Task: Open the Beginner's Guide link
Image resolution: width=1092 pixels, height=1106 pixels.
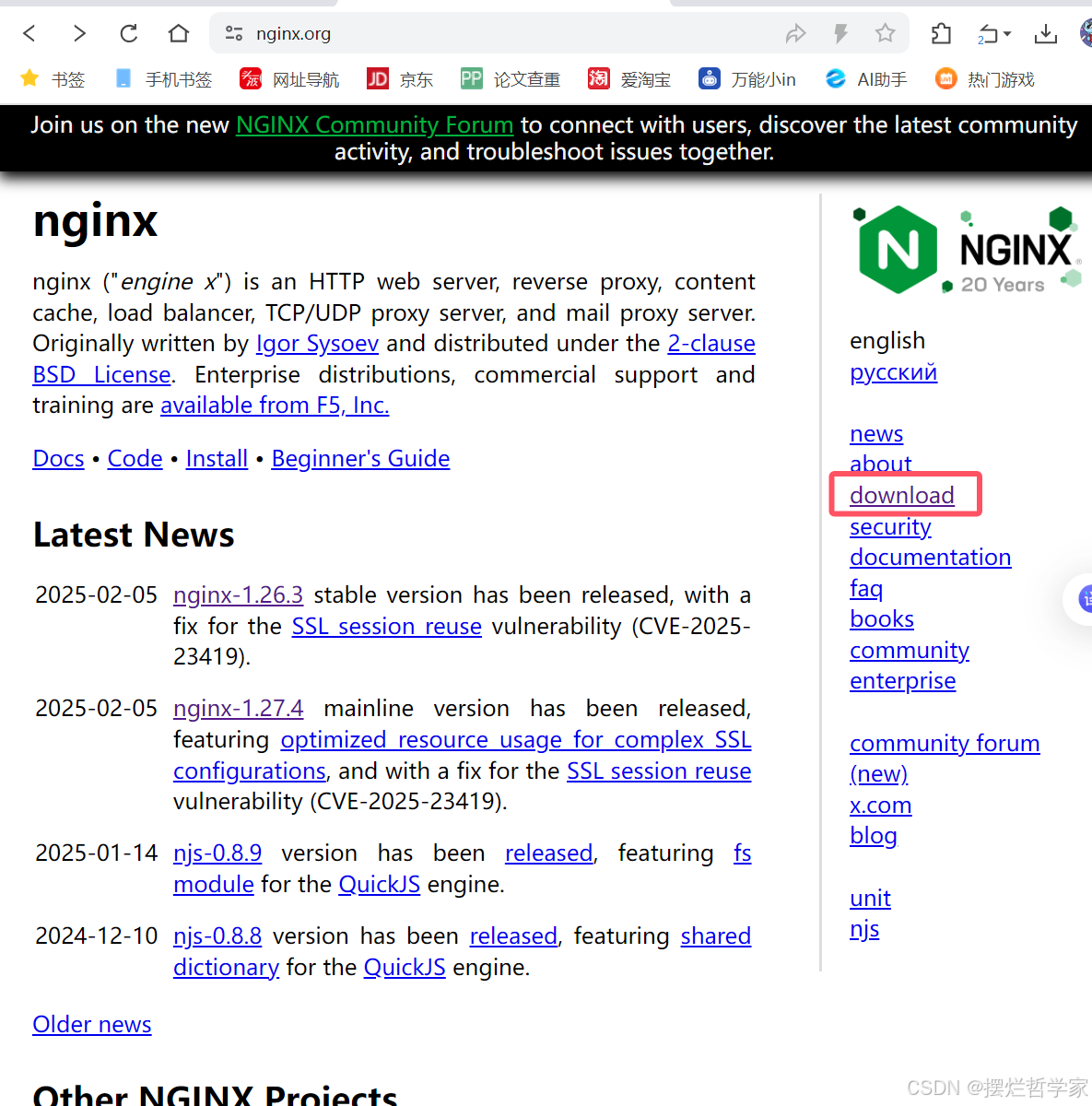Action: pyautogui.click(x=360, y=459)
